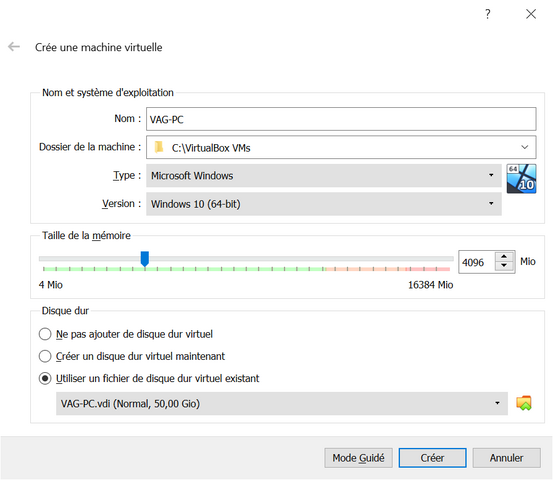This screenshot has width=553, height=480.
Task: Click the Créer button
Action: tap(432, 458)
